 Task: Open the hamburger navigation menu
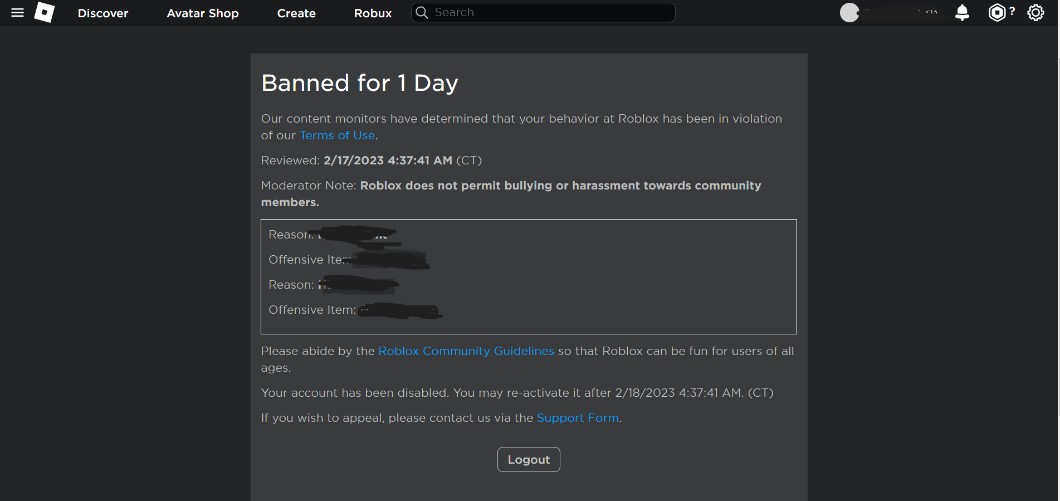[17, 13]
